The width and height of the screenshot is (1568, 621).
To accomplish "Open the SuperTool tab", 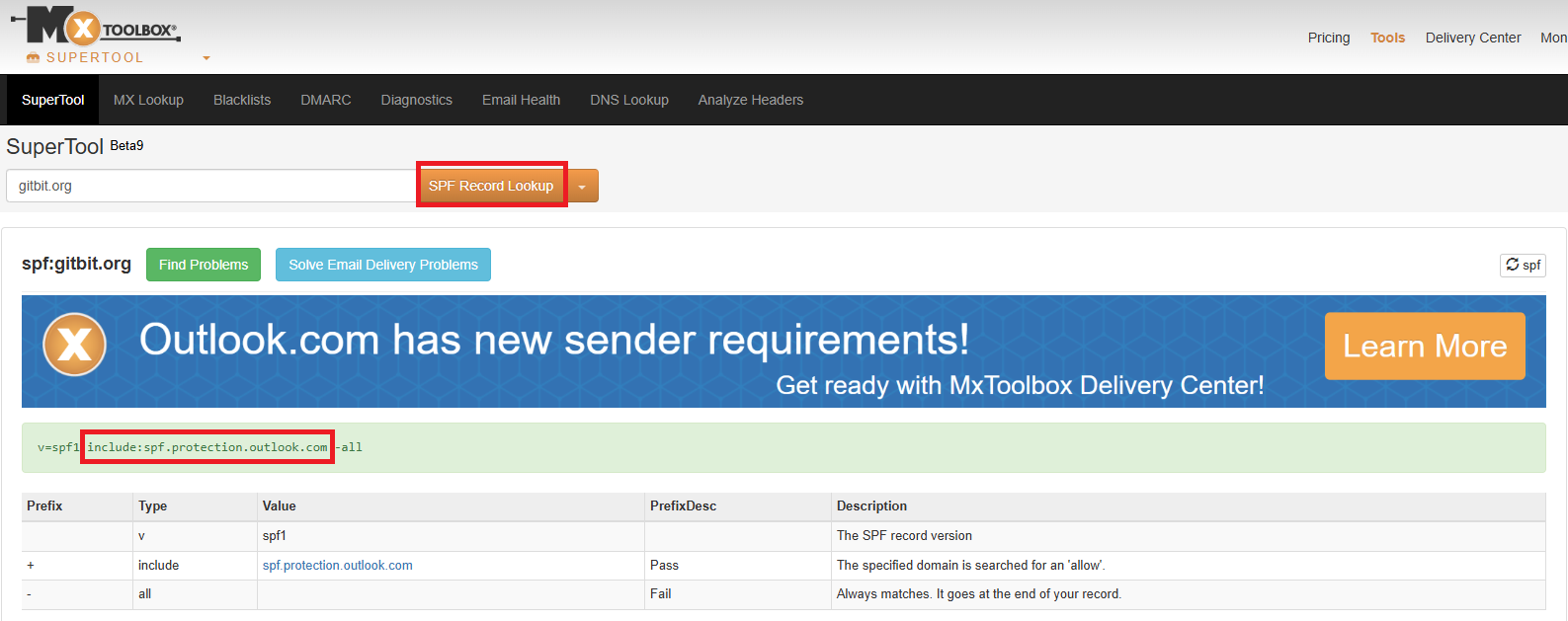I will point(53,100).
